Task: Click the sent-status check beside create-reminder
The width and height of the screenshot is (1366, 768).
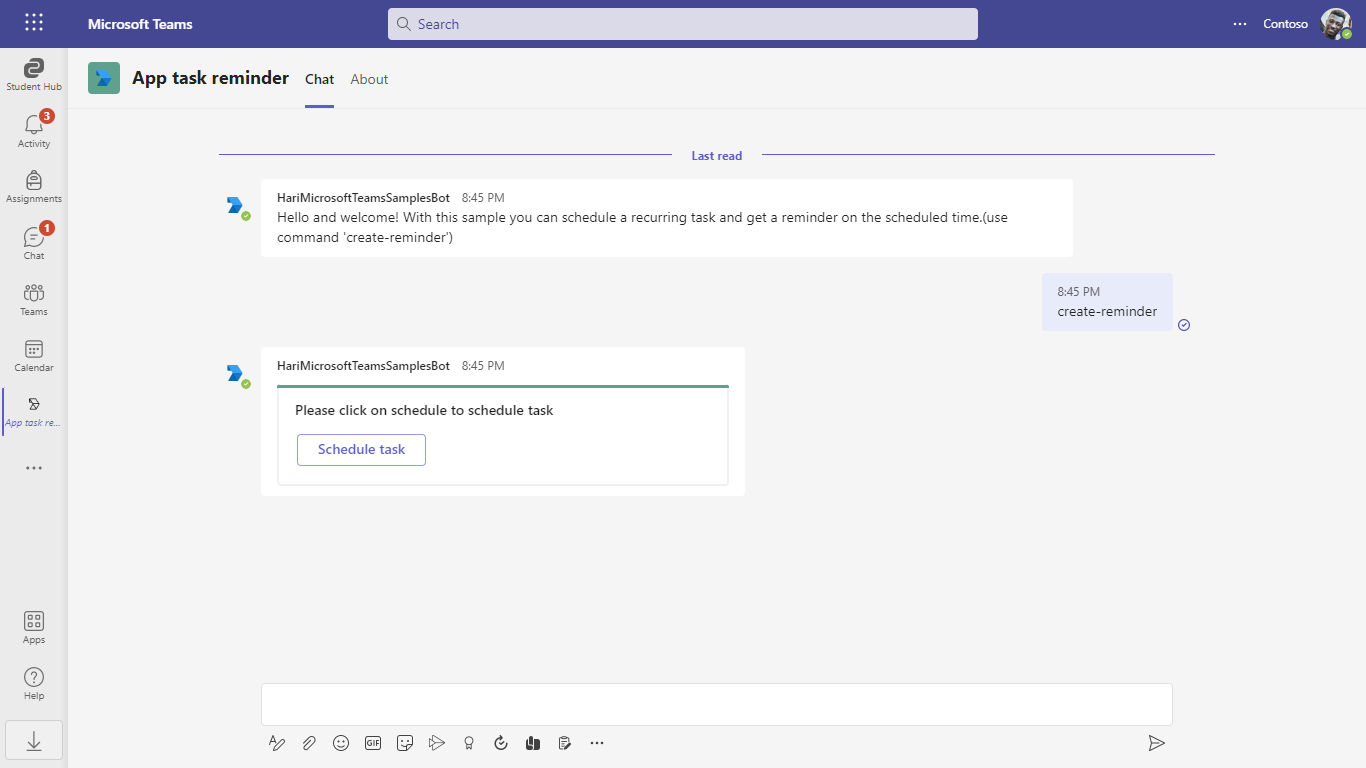Action: coord(1184,325)
